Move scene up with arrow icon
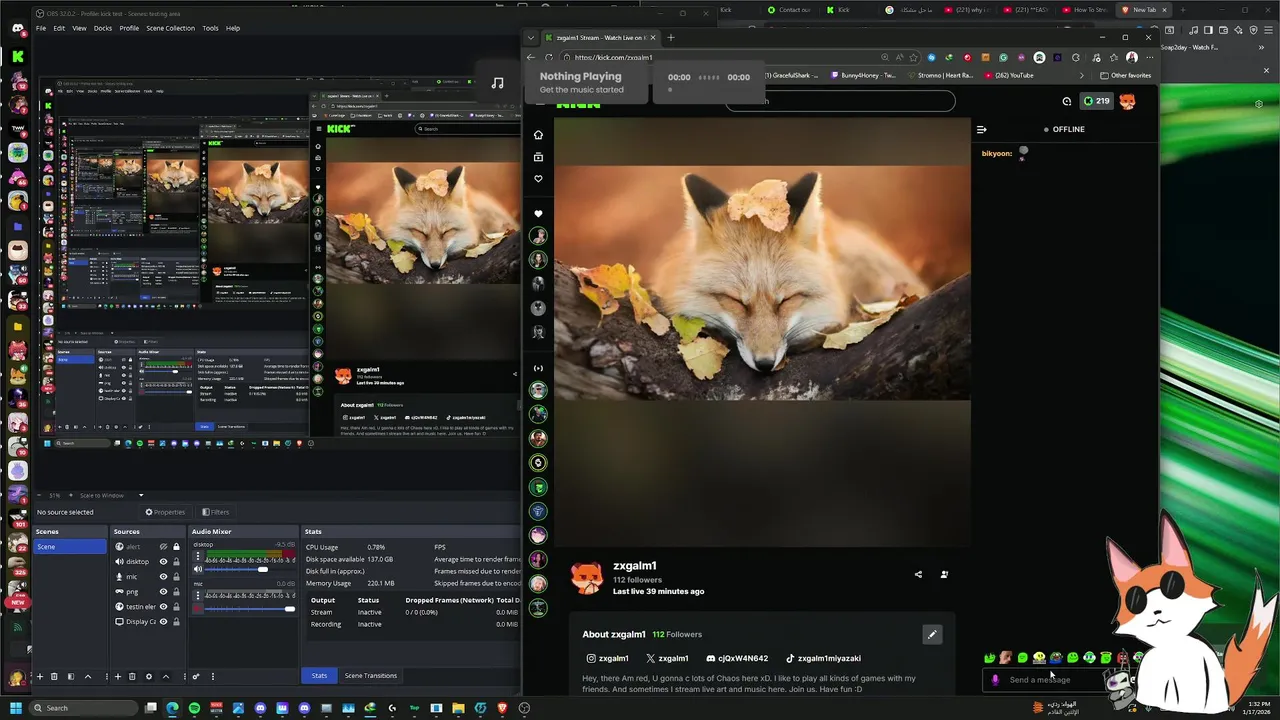The width and height of the screenshot is (1280, 720). click(88, 677)
